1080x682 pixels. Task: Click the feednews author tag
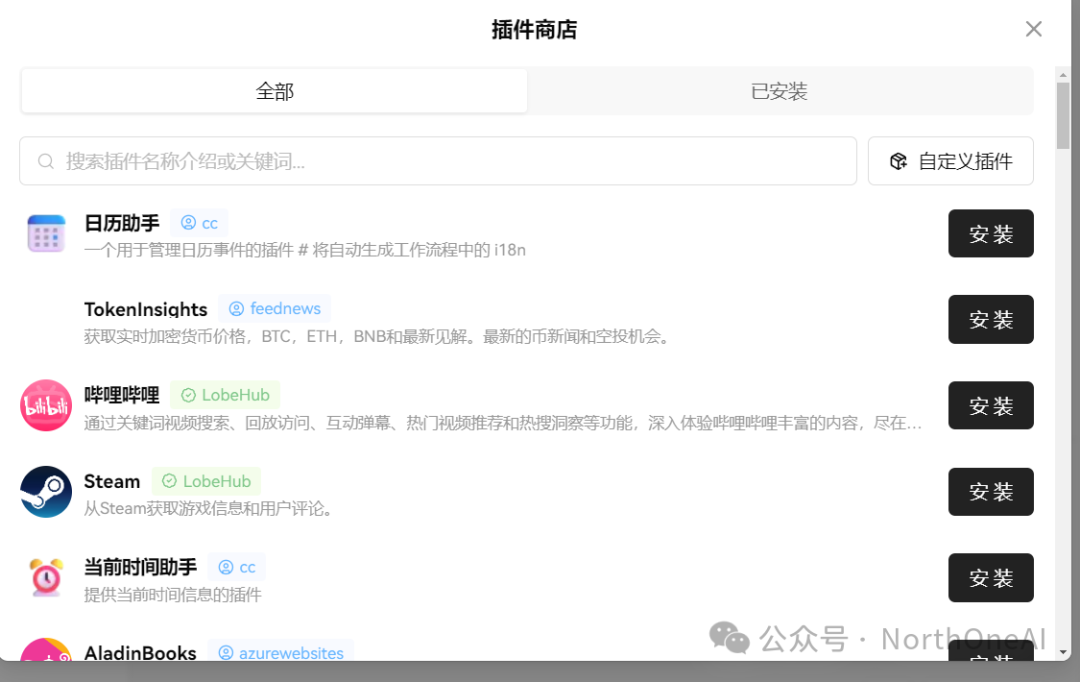click(x=275, y=309)
